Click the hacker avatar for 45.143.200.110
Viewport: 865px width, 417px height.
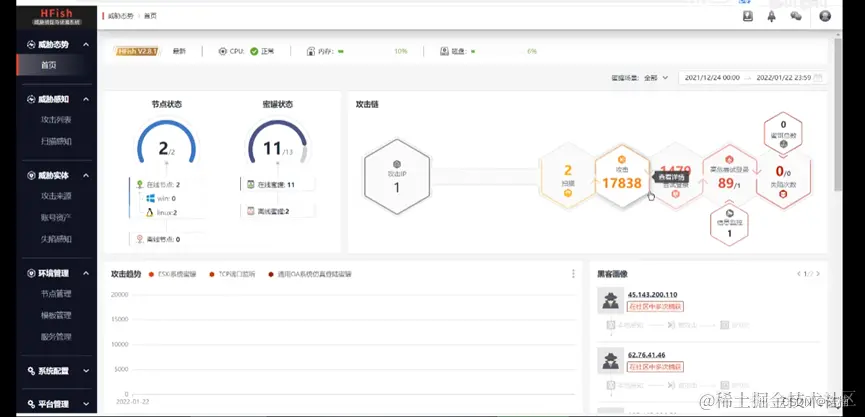tap(611, 301)
